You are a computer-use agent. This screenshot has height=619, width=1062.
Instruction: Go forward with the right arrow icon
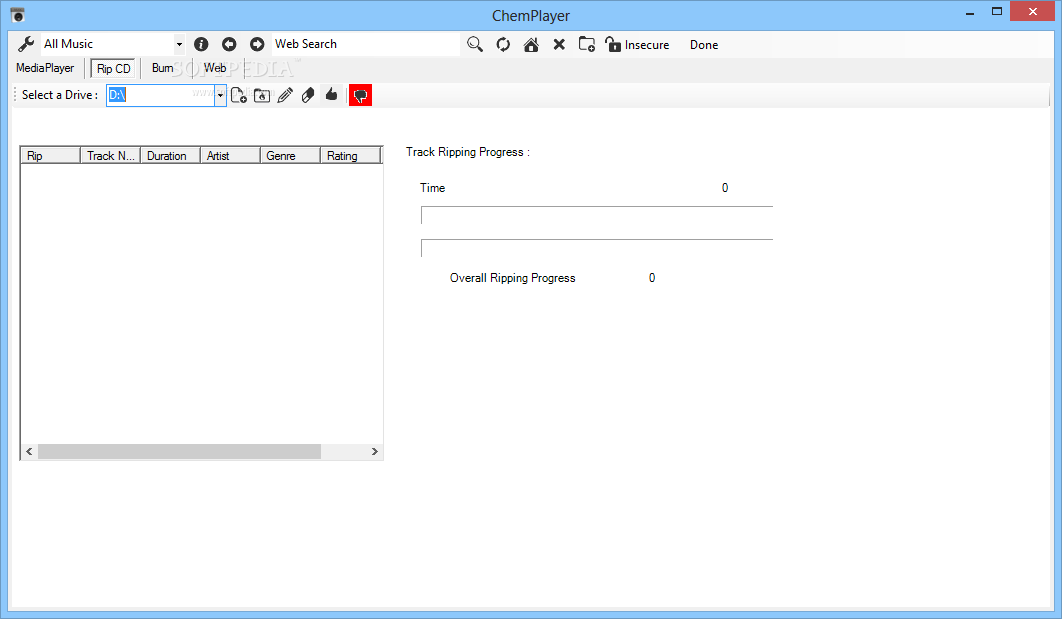point(257,44)
